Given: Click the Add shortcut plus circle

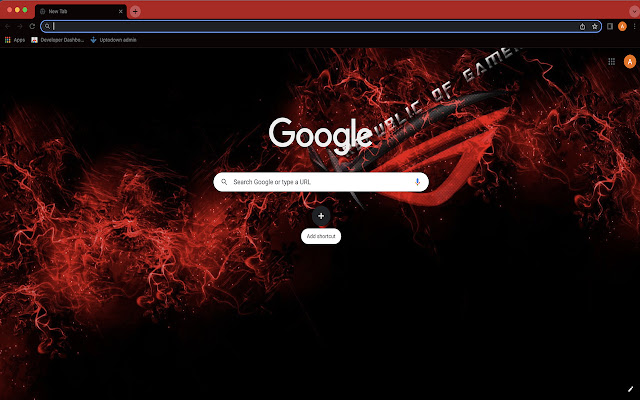Looking at the screenshot, I should 321,216.
